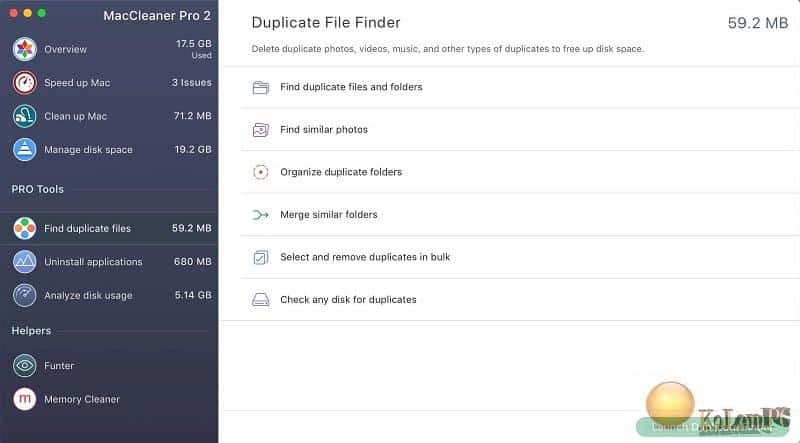Click 'Merge similar folders' text
The height and width of the screenshot is (443, 800).
coord(329,215)
